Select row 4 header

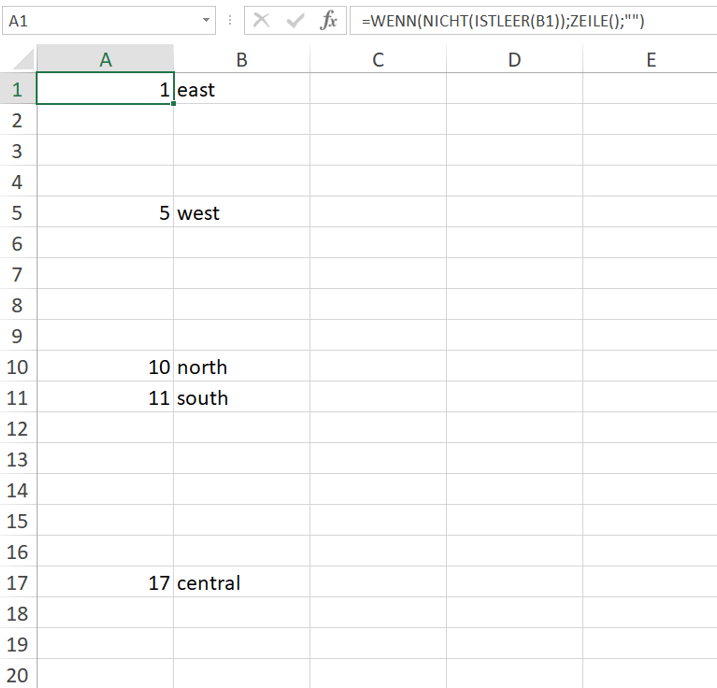click(18, 181)
